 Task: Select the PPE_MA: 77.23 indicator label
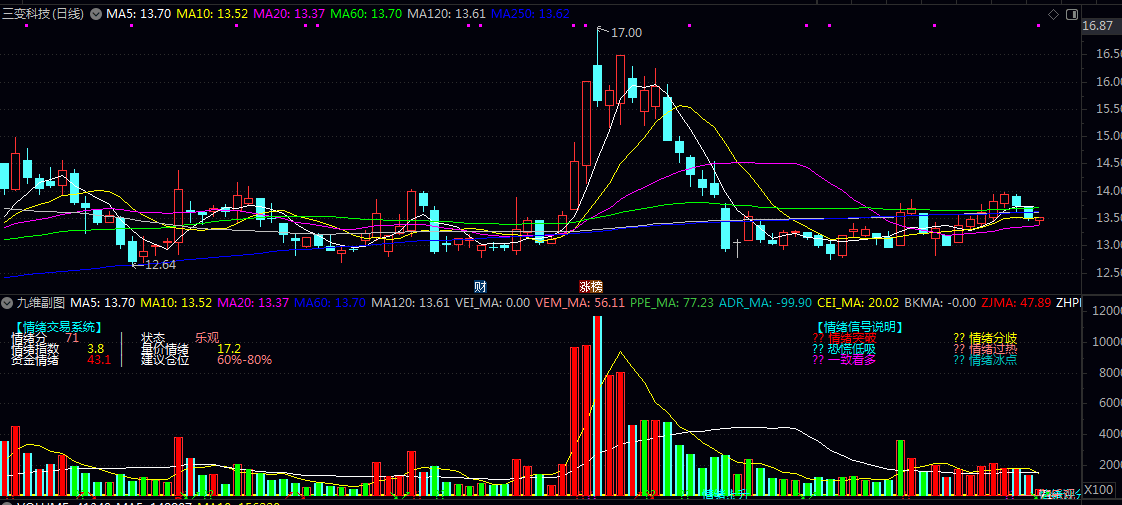pyautogui.click(x=672, y=303)
